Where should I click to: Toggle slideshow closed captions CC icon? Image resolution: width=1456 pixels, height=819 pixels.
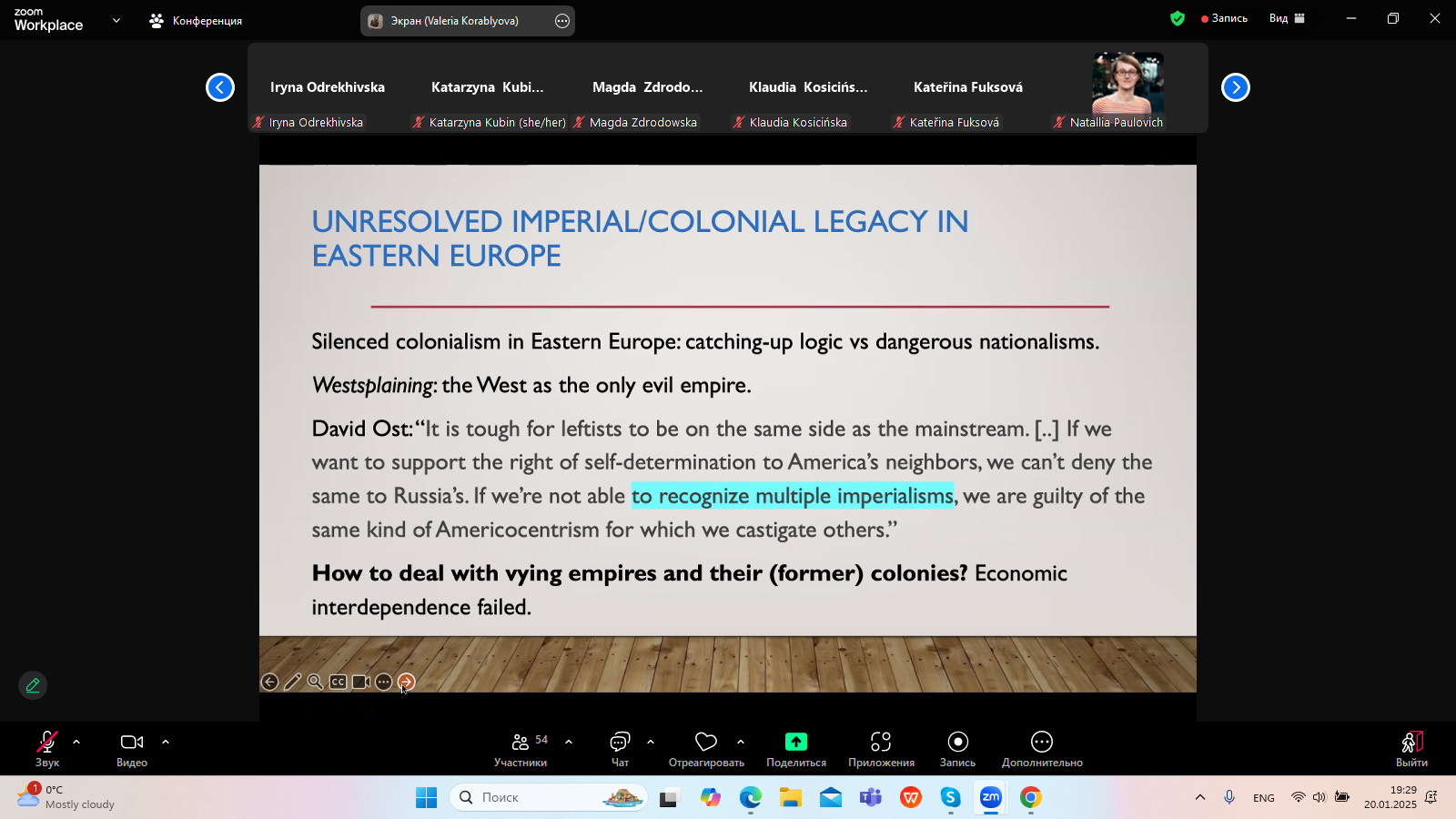pos(338,682)
